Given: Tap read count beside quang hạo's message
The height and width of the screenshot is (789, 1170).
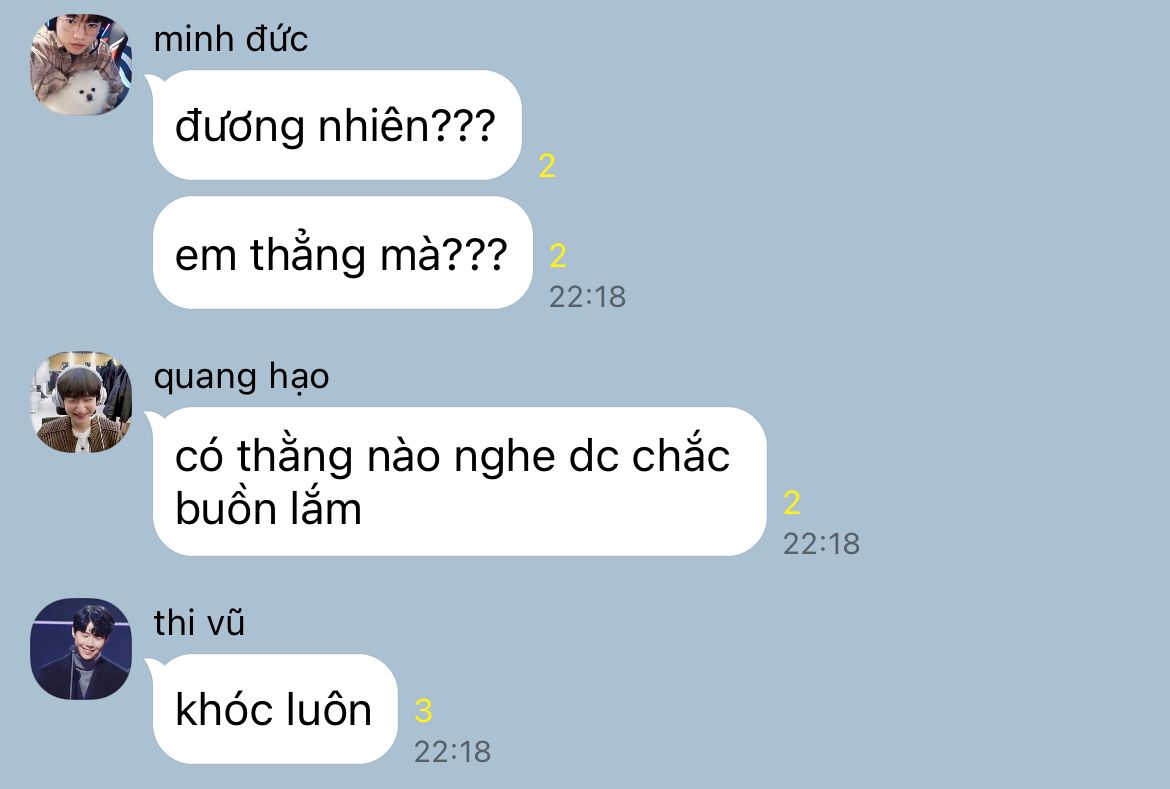Looking at the screenshot, I should click(x=792, y=503).
